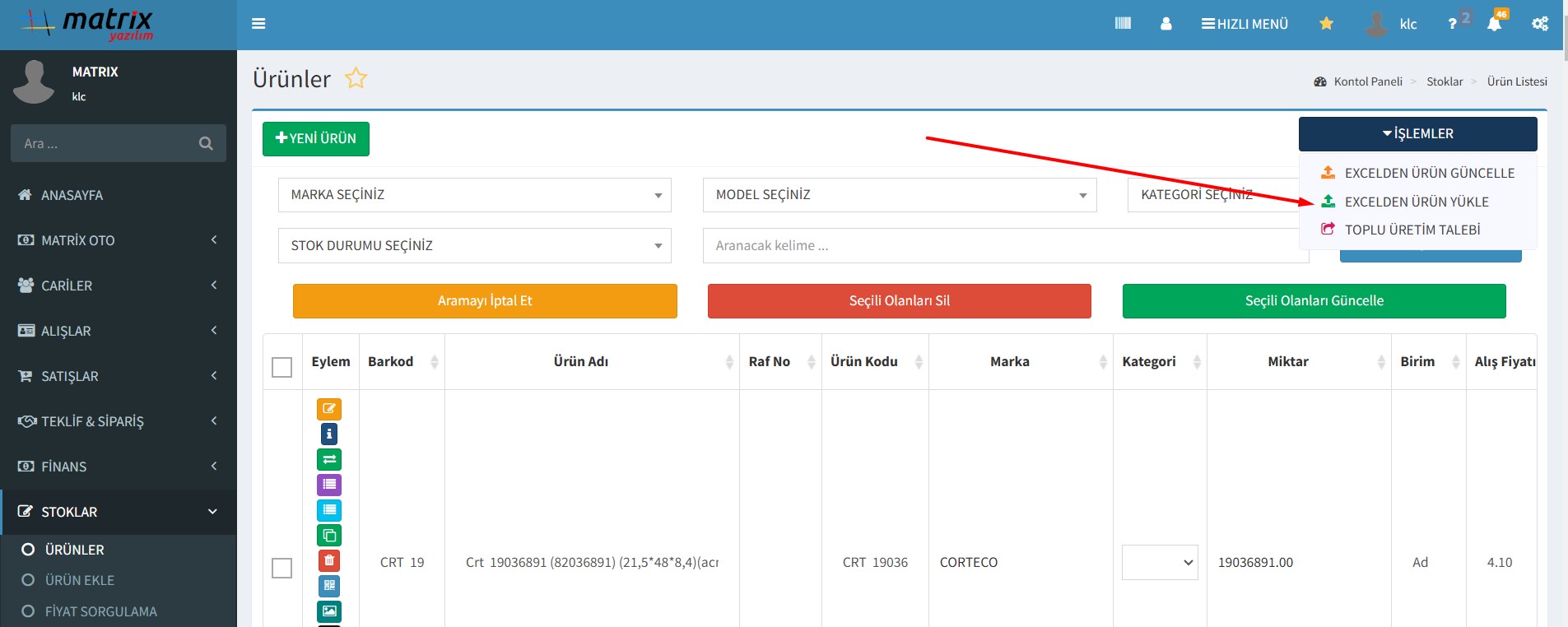Viewport: 1568px width, 627px height.
Task: Click the Aranacak kelime search field
Action: (x=1005, y=245)
